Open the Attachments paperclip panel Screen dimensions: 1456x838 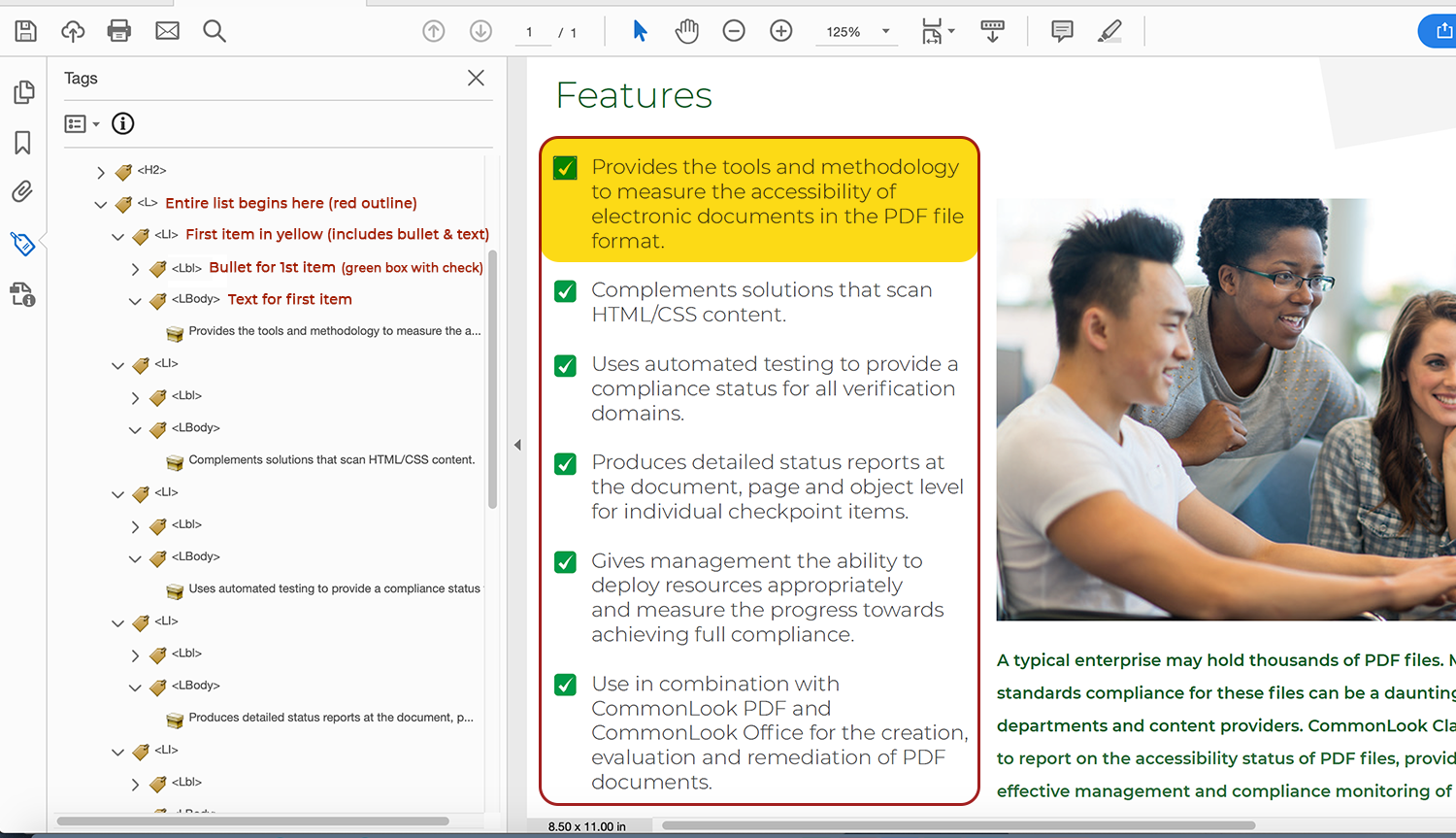point(23,191)
